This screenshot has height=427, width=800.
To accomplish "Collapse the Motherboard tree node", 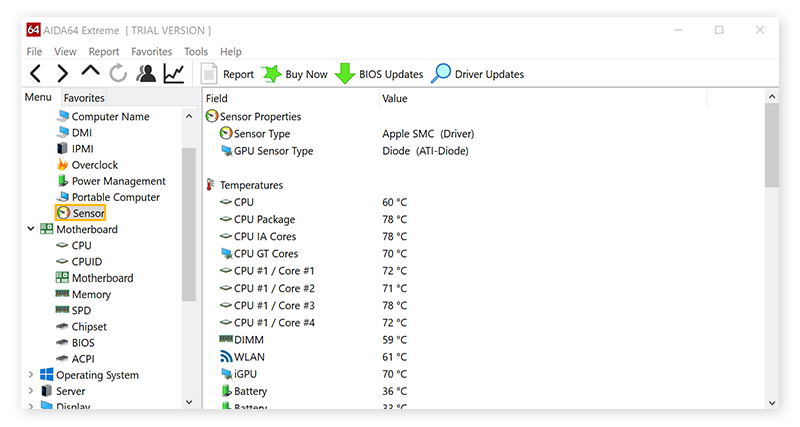I will tap(31, 229).
